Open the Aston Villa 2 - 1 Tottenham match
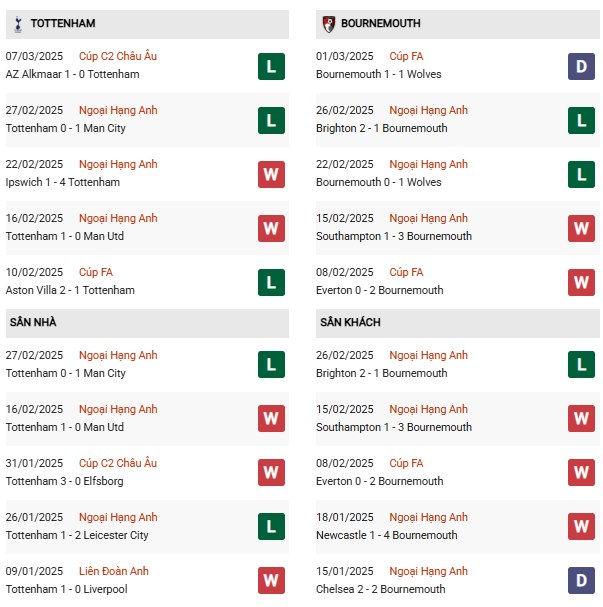 [x=70, y=290]
